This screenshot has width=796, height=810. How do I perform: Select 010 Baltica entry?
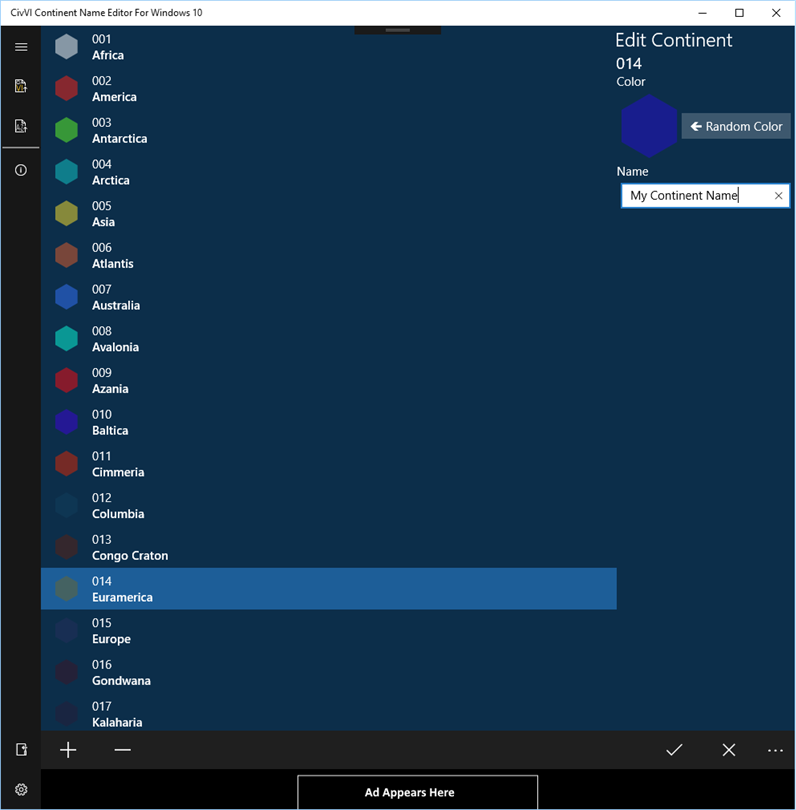pyautogui.click(x=329, y=422)
